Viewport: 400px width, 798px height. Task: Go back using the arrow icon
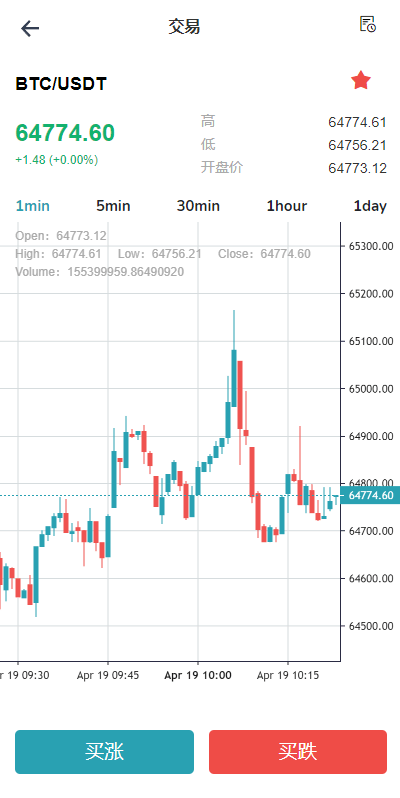point(30,28)
